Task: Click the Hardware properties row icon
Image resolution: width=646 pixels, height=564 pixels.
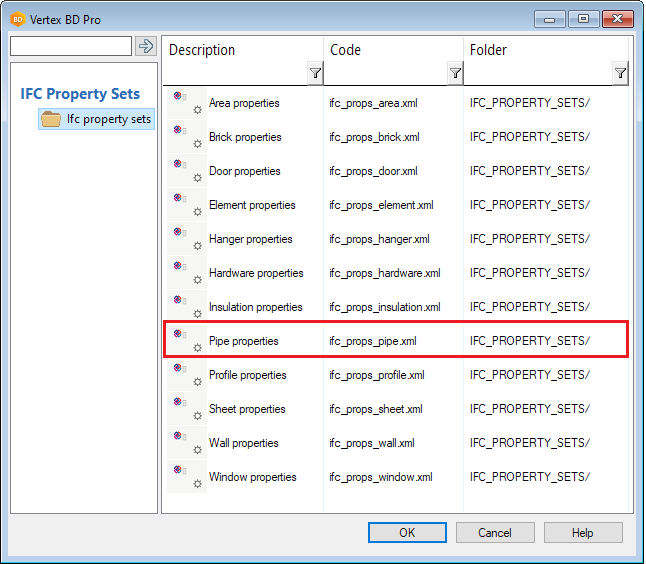Action: (x=187, y=273)
